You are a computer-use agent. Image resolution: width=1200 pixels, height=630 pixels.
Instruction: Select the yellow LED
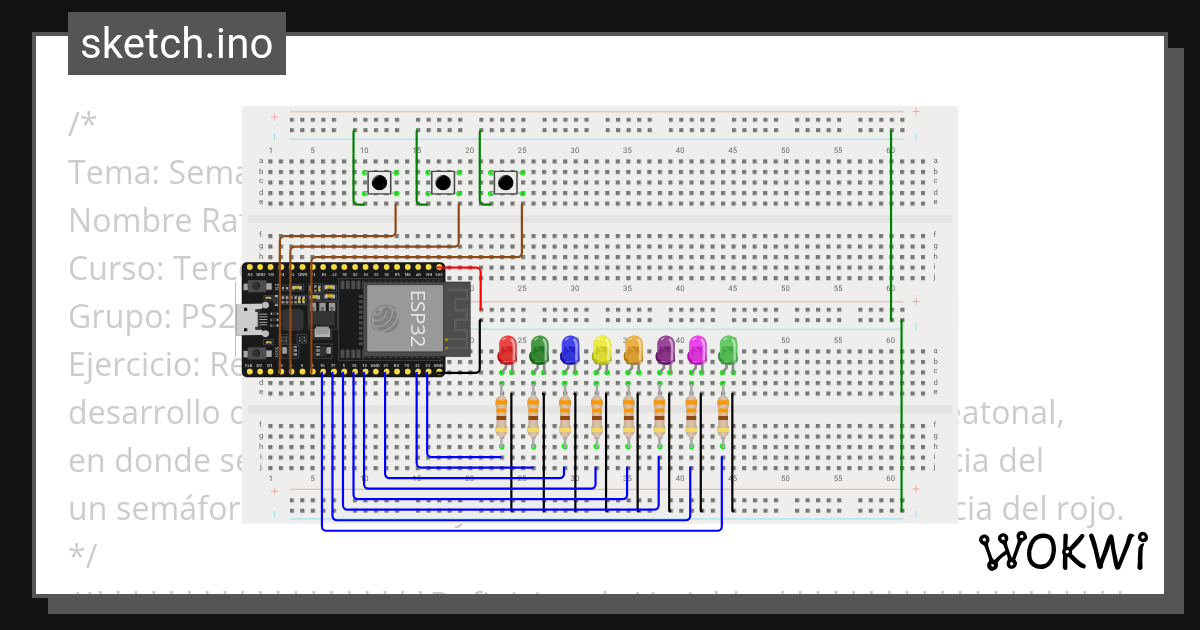pos(601,352)
